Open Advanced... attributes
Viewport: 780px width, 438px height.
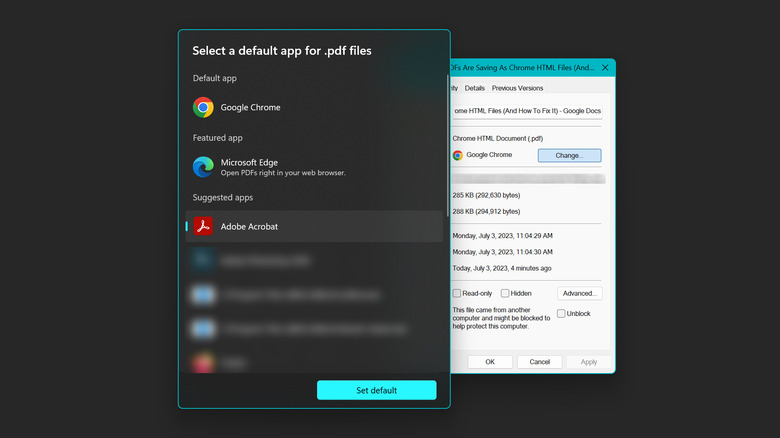pyautogui.click(x=579, y=293)
